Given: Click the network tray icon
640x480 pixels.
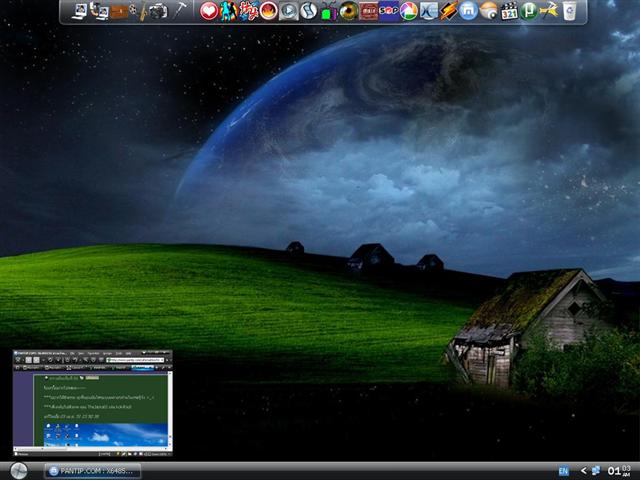Looking at the screenshot, I should 596,471.
